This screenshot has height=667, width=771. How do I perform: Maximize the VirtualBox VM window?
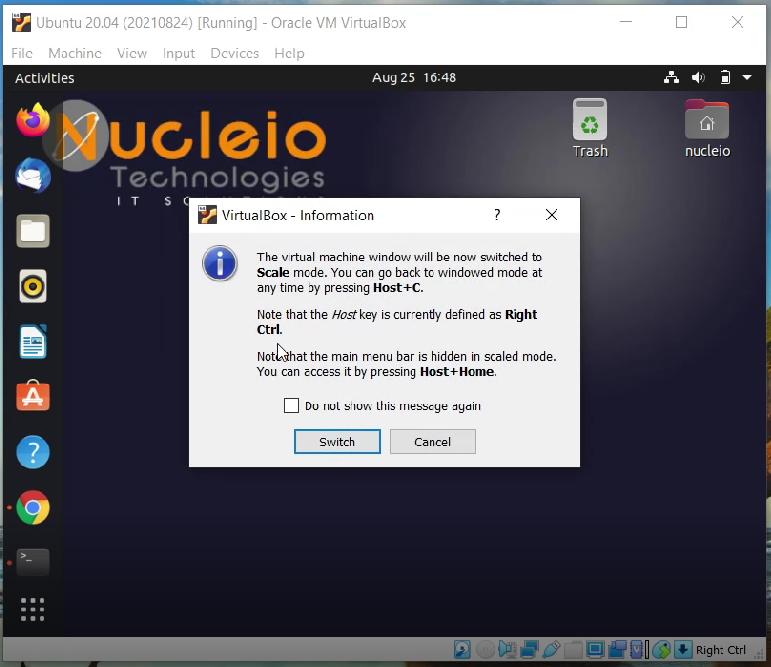coord(681,22)
